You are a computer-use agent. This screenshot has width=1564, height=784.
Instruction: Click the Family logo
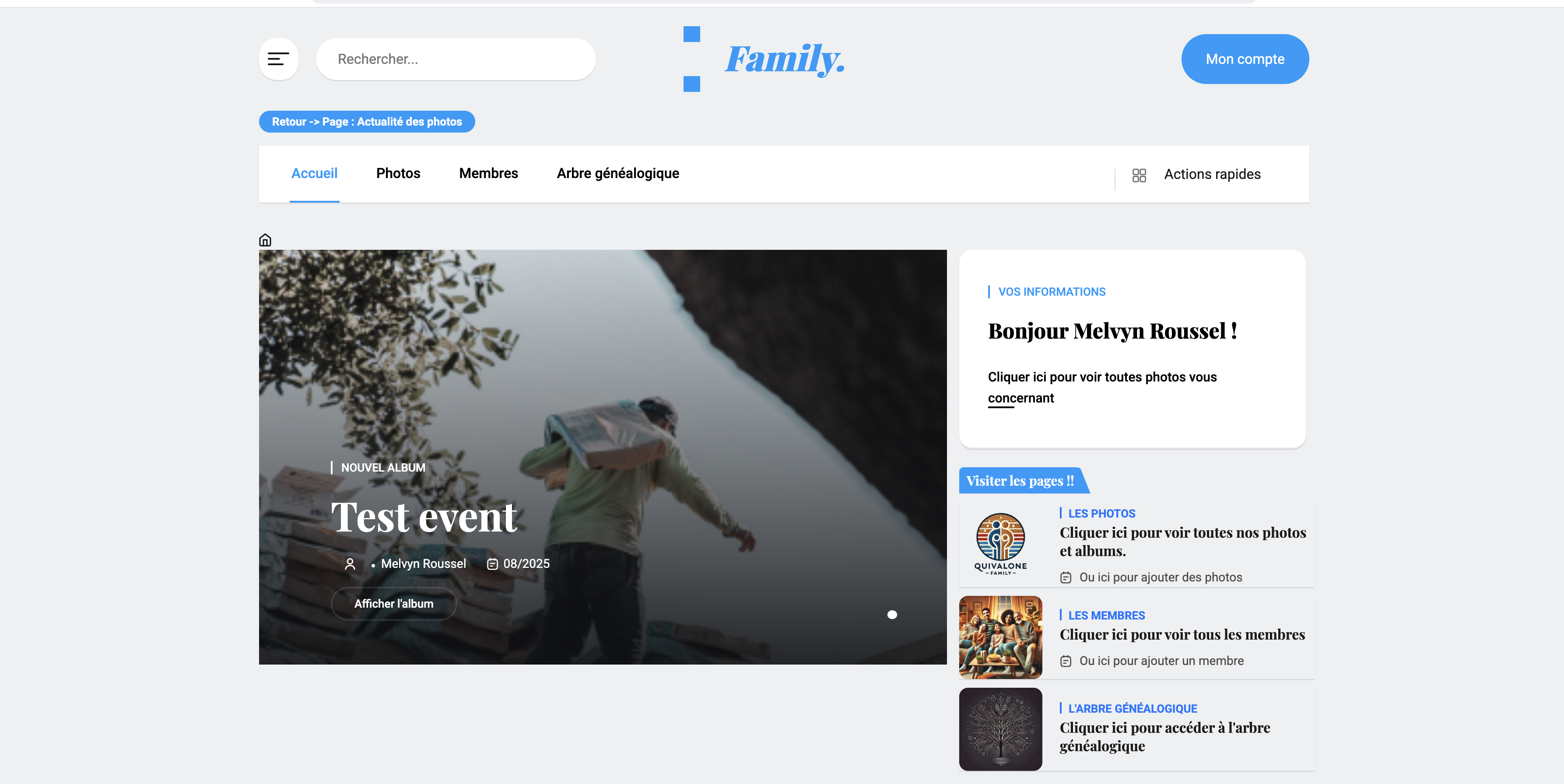tap(784, 59)
